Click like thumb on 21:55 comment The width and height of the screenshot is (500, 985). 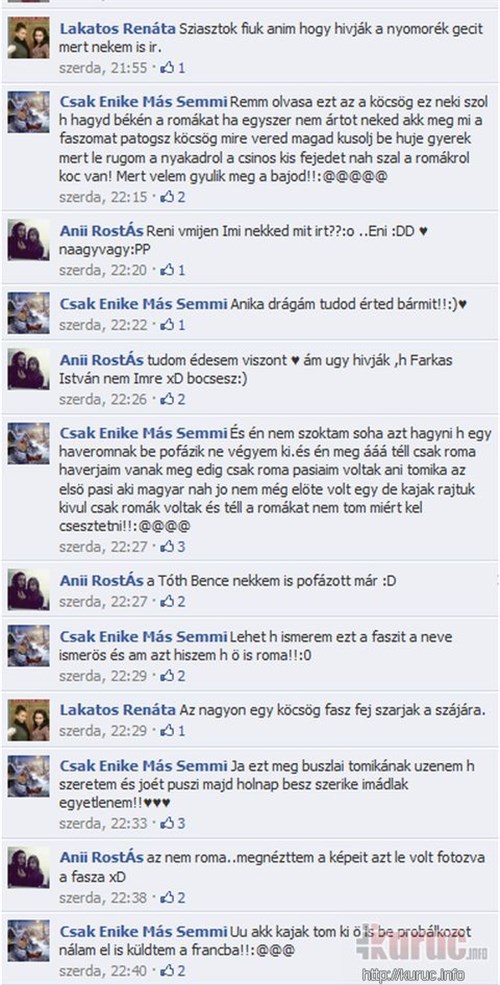[167, 68]
